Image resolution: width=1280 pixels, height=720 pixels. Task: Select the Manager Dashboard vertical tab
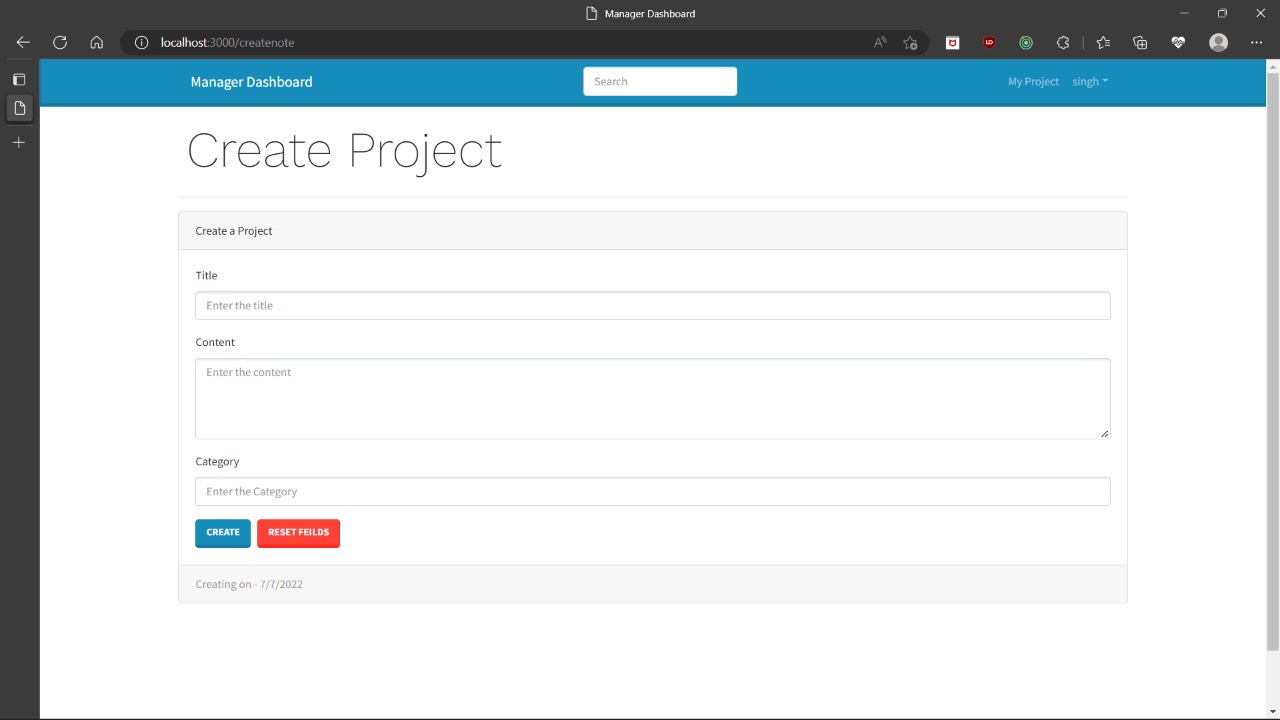click(x=19, y=108)
